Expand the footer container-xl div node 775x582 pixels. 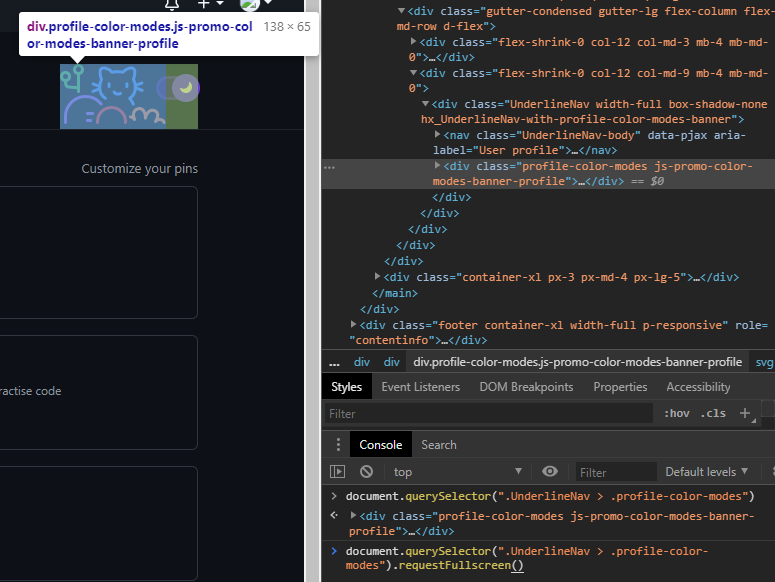[x=353, y=325]
